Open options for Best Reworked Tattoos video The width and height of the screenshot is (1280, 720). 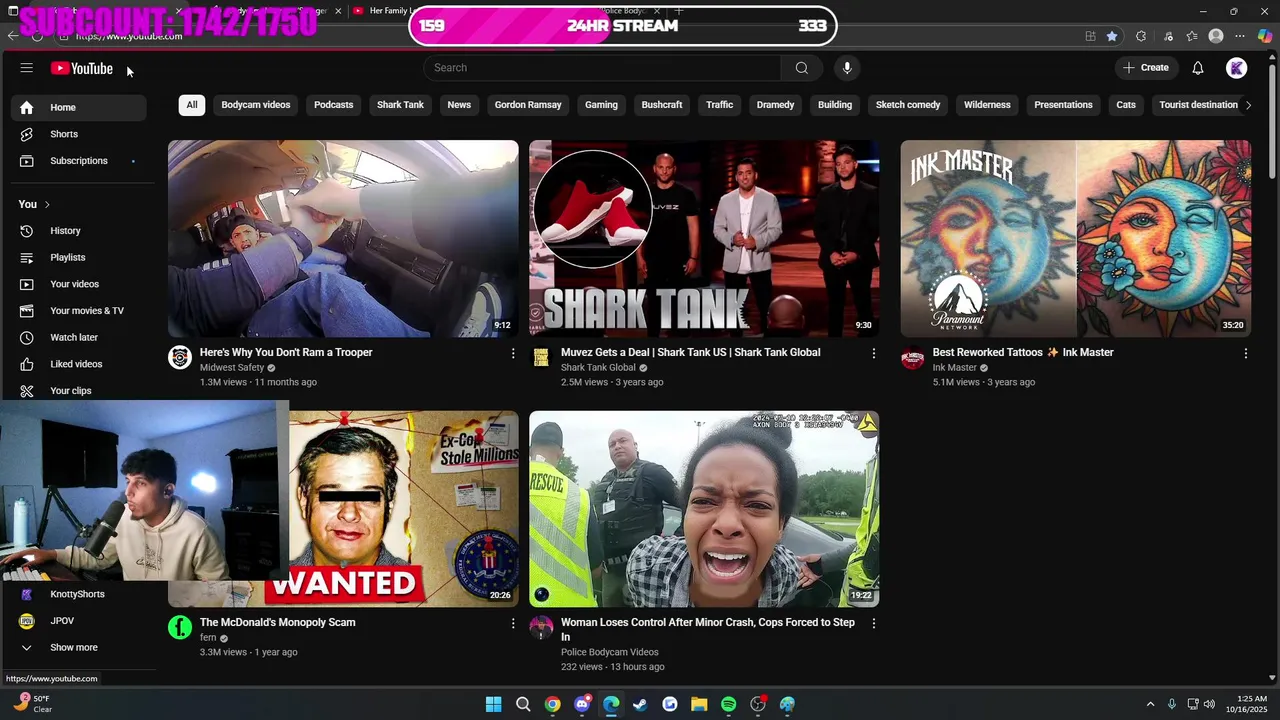[x=1245, y=353]
